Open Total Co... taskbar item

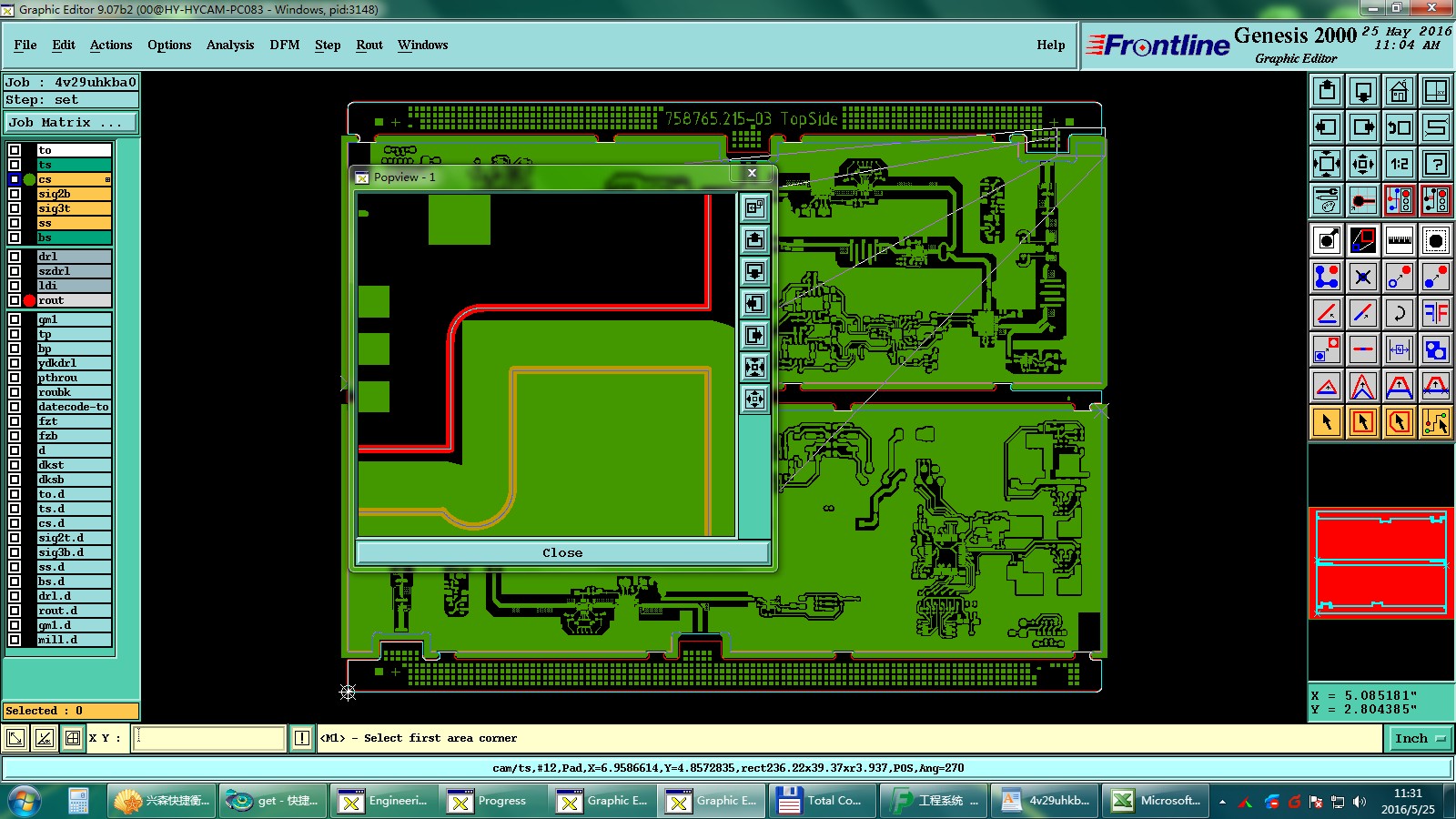pyautogui.click(x=823, y=801)
